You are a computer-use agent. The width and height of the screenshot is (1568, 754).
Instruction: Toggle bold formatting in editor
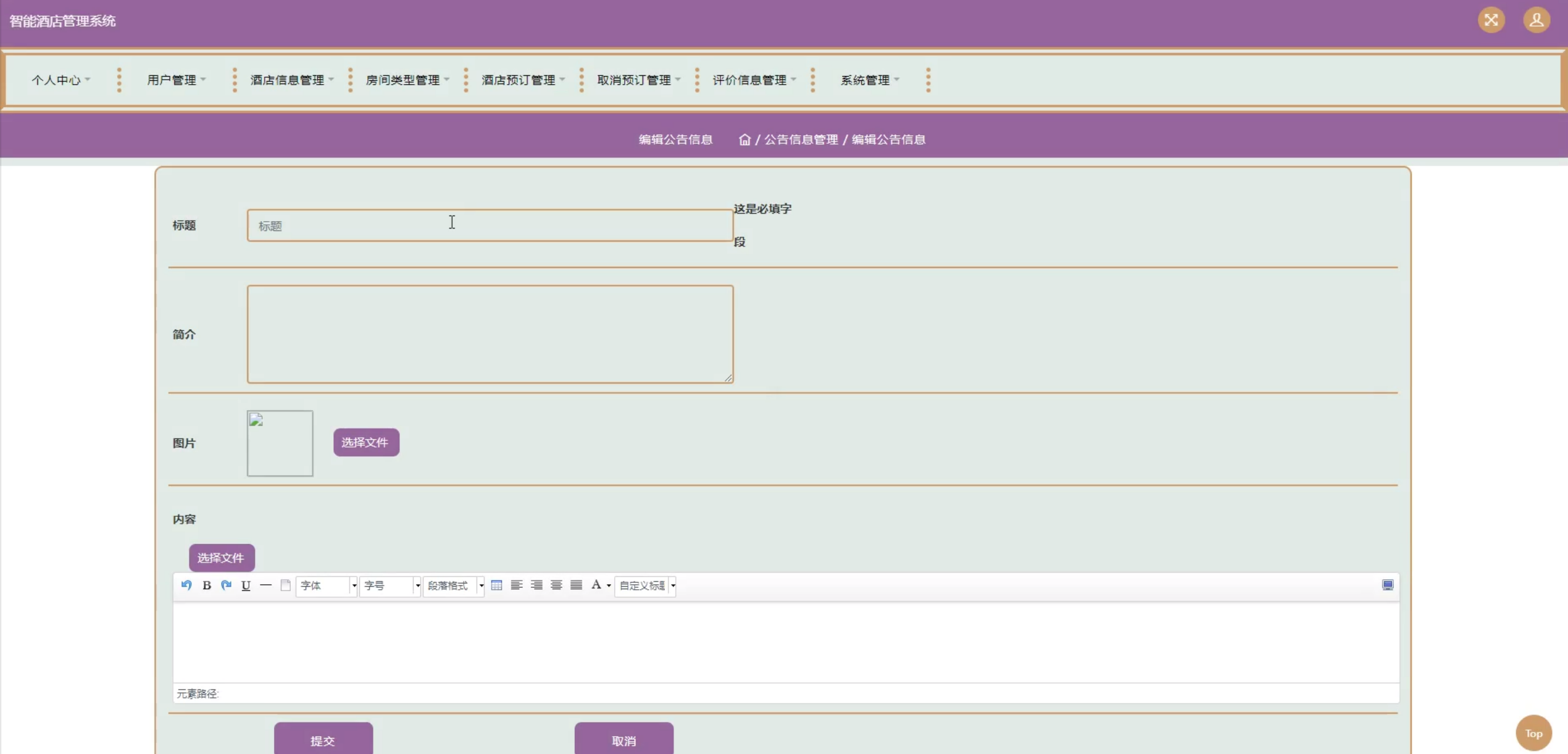(x=207, y=585)
